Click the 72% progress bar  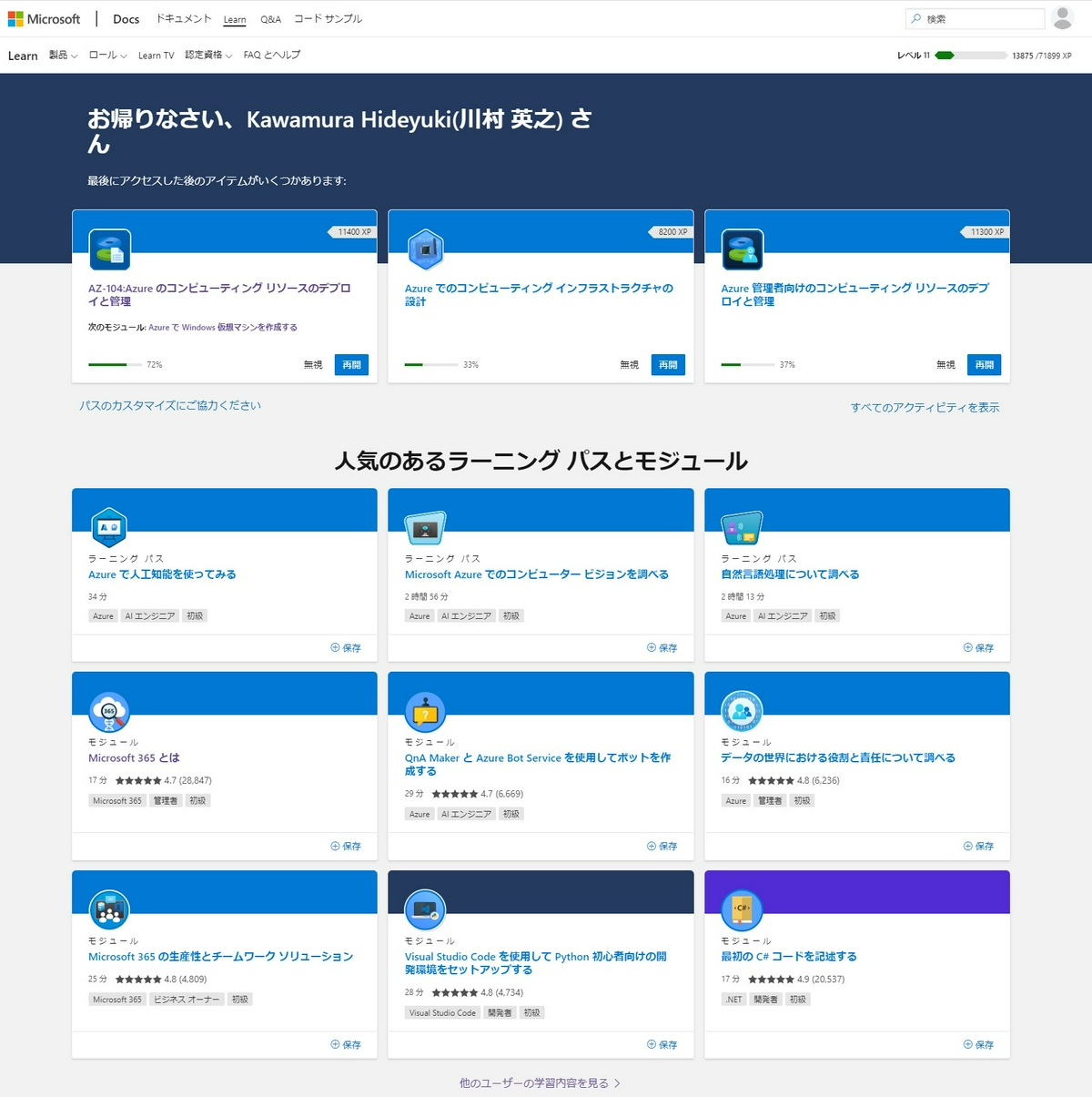[115, 365]
